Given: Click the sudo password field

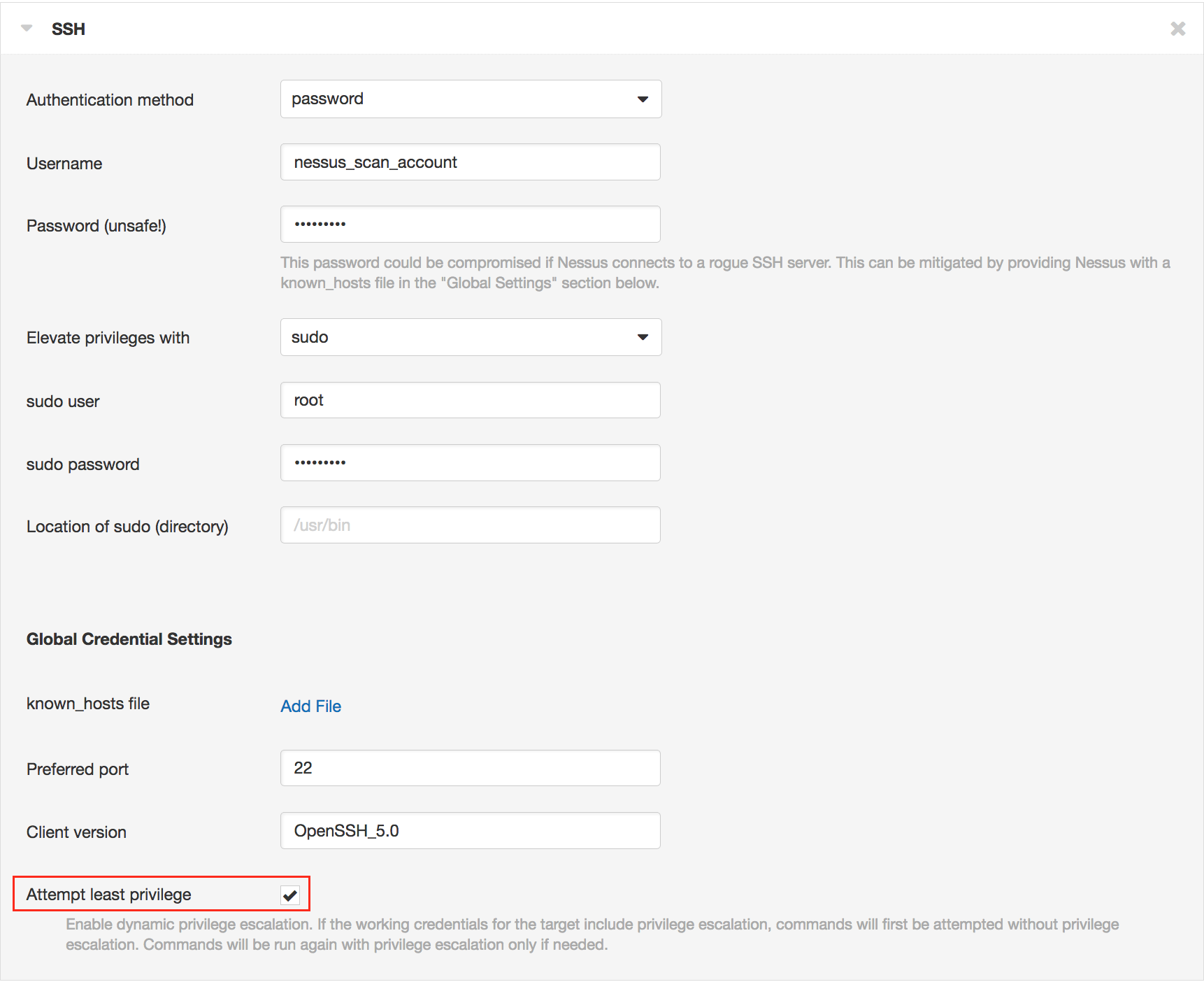Looking at the screenshot, I should [471, 463].
